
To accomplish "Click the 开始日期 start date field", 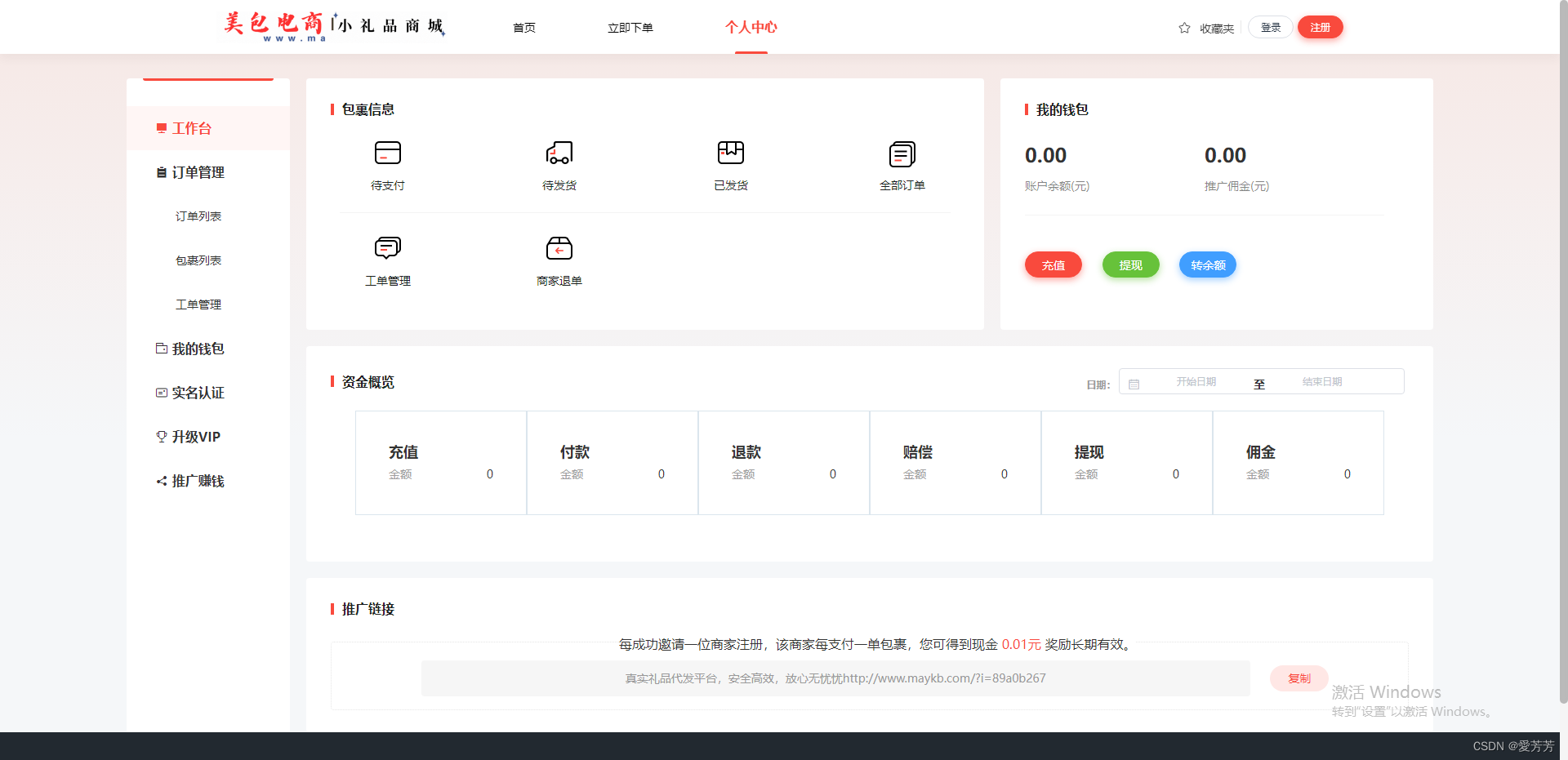I will (x=1196, y=382).
